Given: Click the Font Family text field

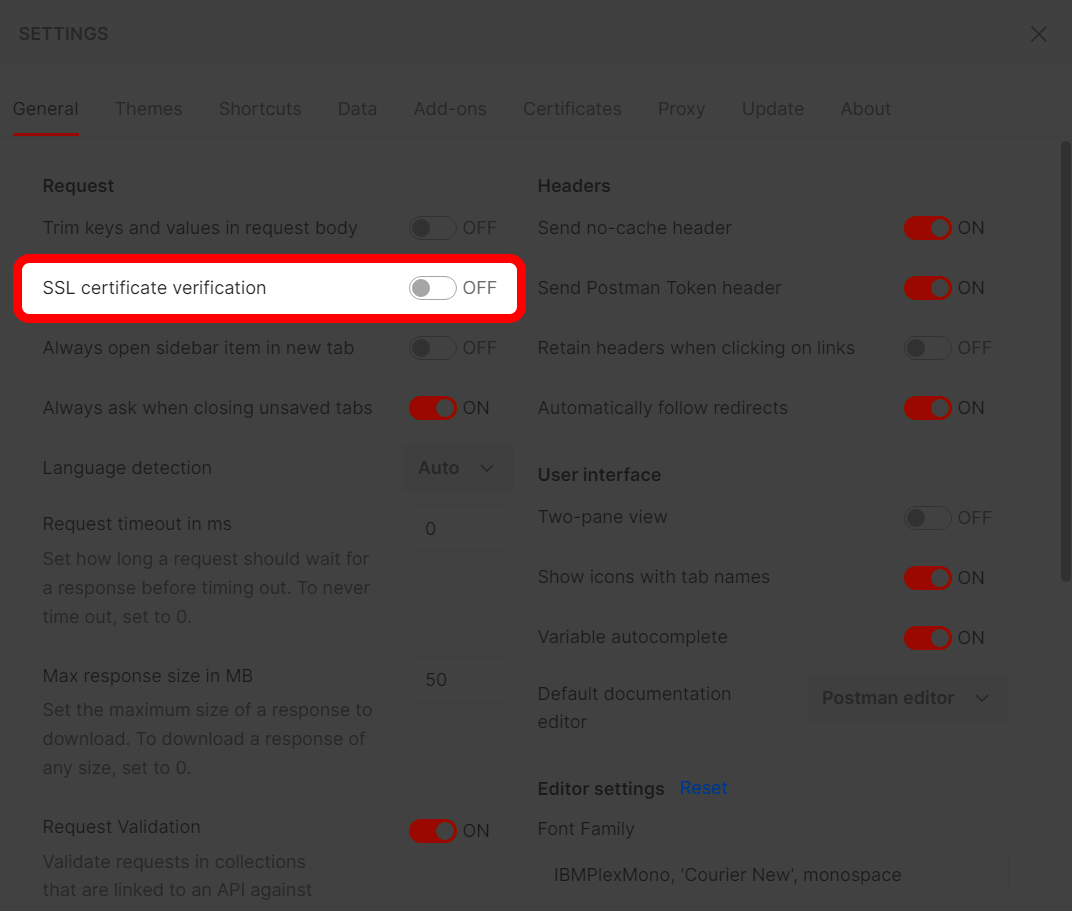Looking at the screenshot, I should (772, 875).
